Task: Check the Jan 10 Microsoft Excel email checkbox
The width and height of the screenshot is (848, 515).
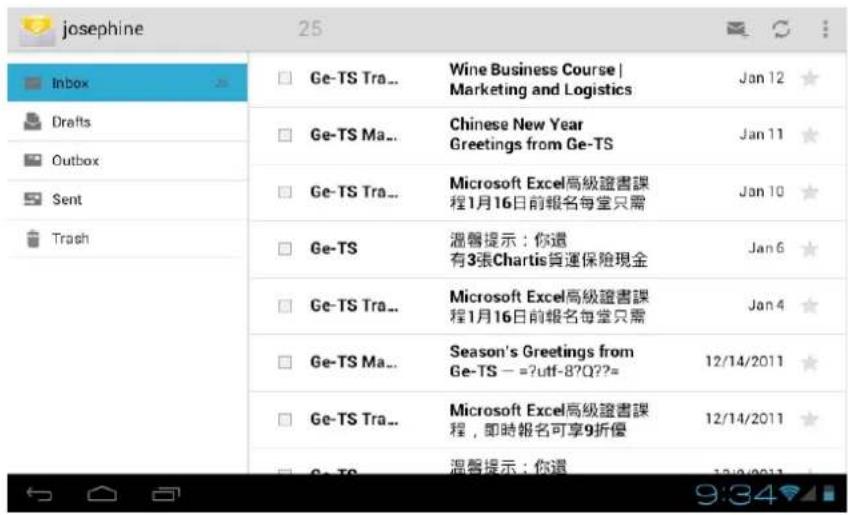Action: [x=284, y=192]
